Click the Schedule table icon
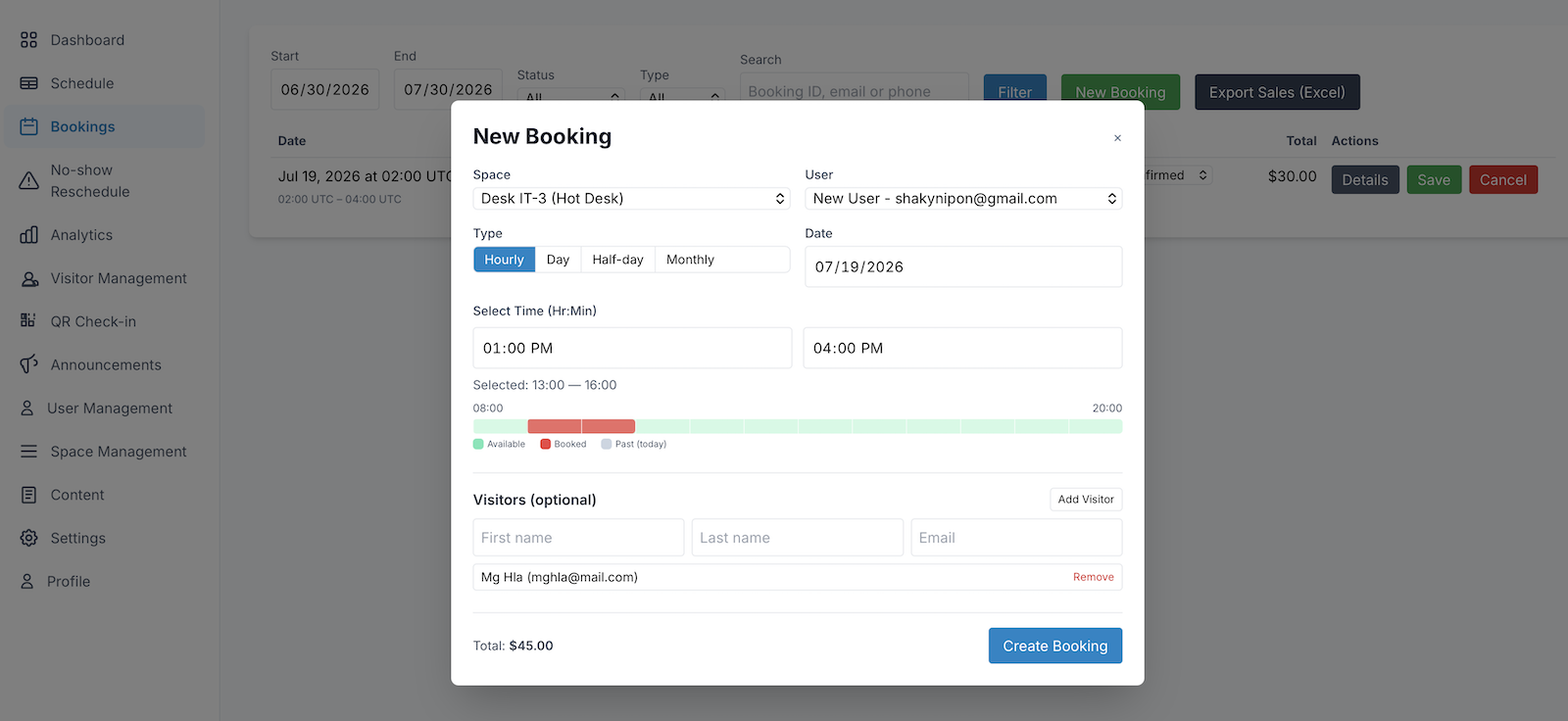This screenshot has width=1568, height=721. click(28, 83)
